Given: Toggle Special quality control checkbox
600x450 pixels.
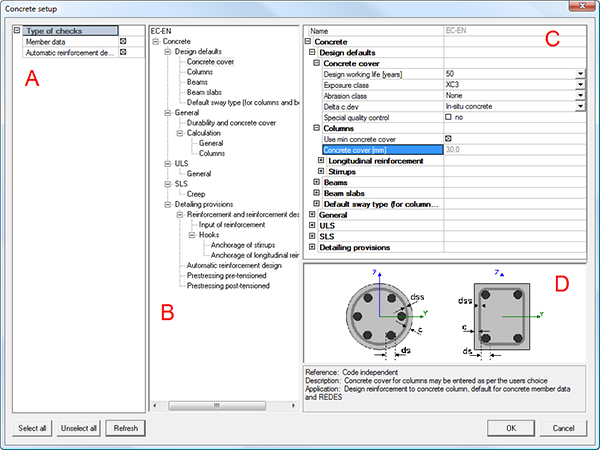Looking at the screenshot, I should 447,117.
